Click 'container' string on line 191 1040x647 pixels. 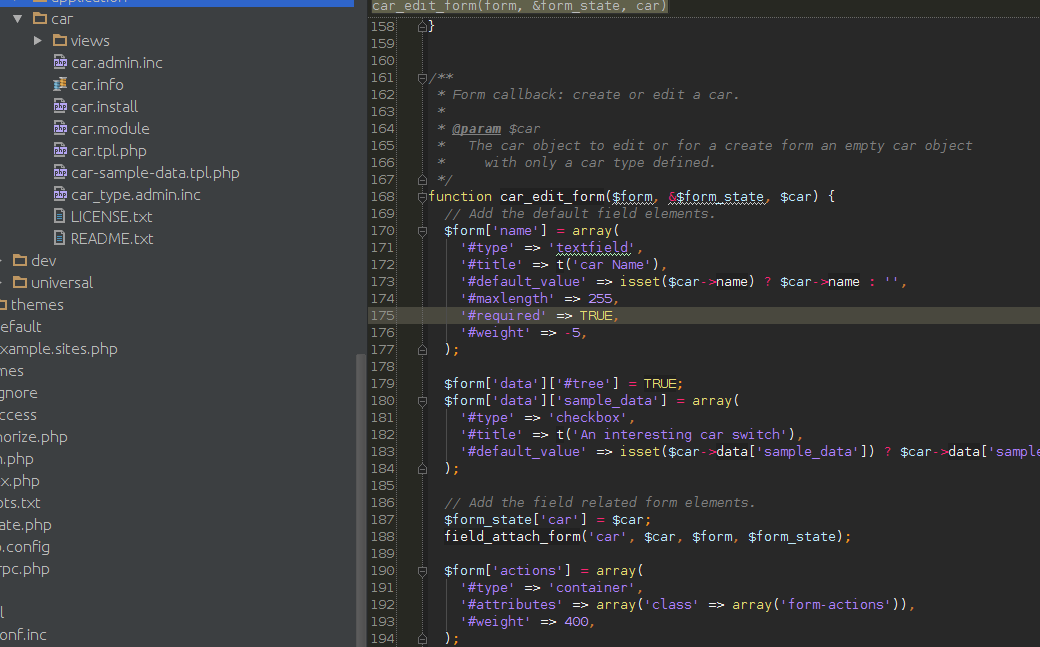tap(592, 587)
